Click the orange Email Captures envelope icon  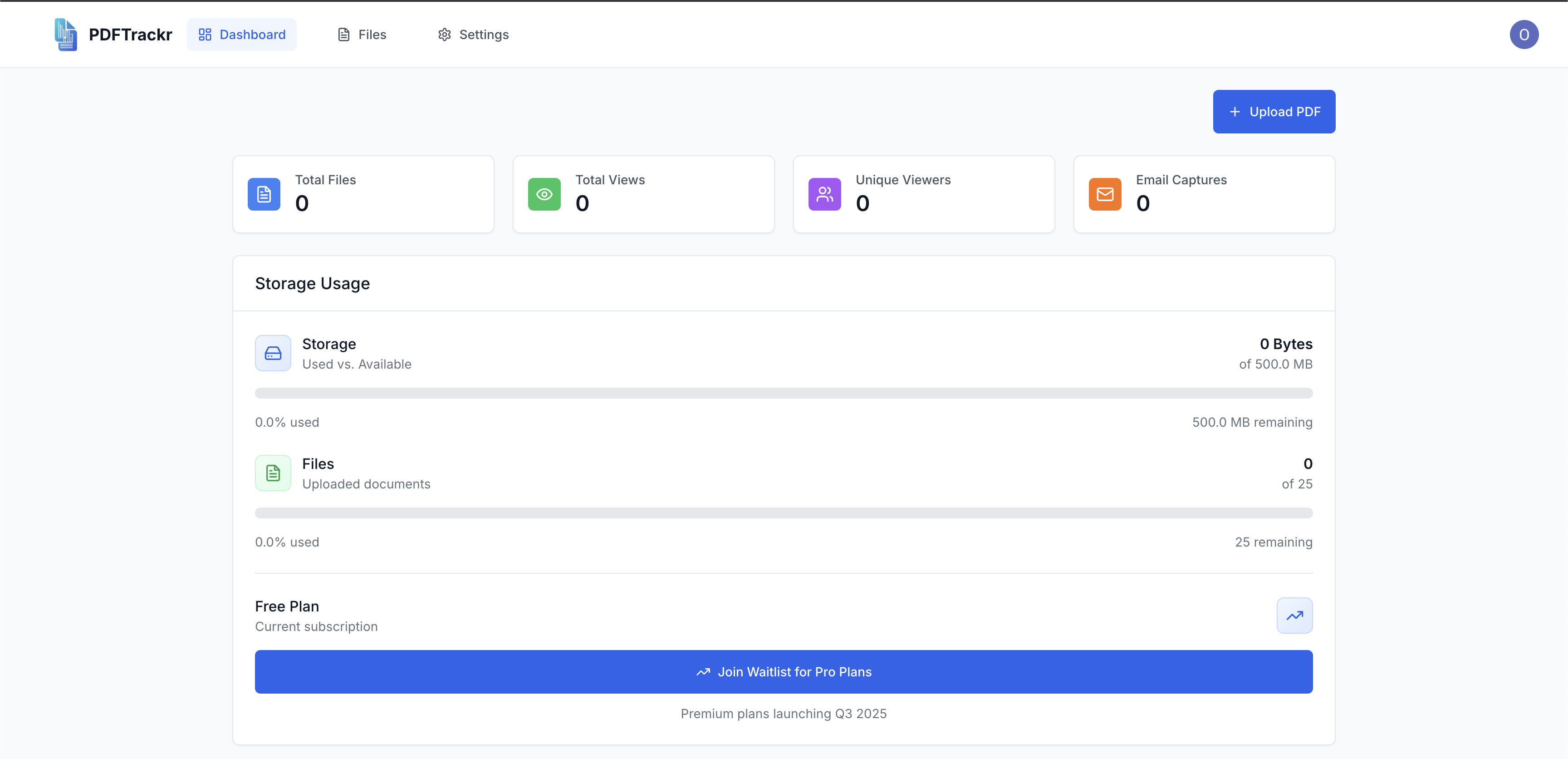pos(1104,194)
